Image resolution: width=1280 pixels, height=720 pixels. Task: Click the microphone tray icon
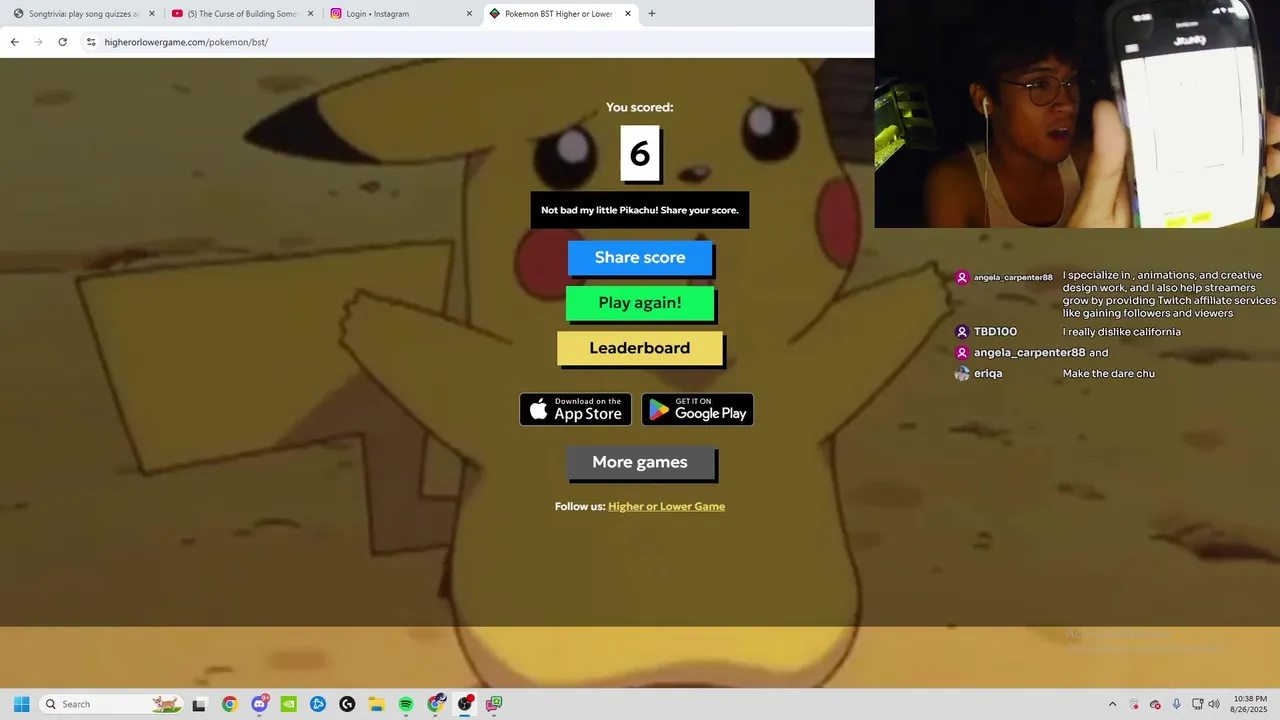1176,704
